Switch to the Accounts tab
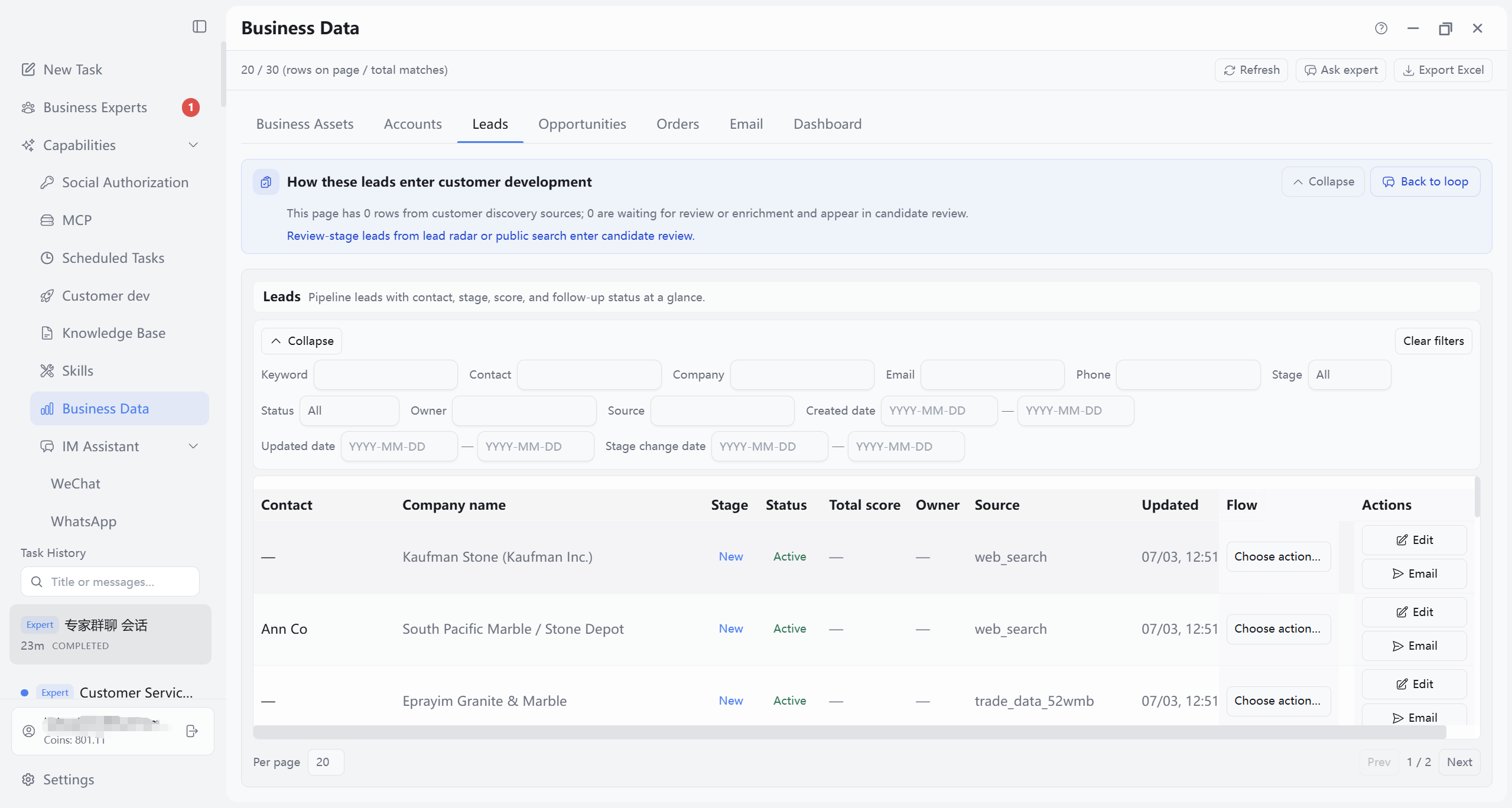The image size is (1512, 808). (412, 124)
